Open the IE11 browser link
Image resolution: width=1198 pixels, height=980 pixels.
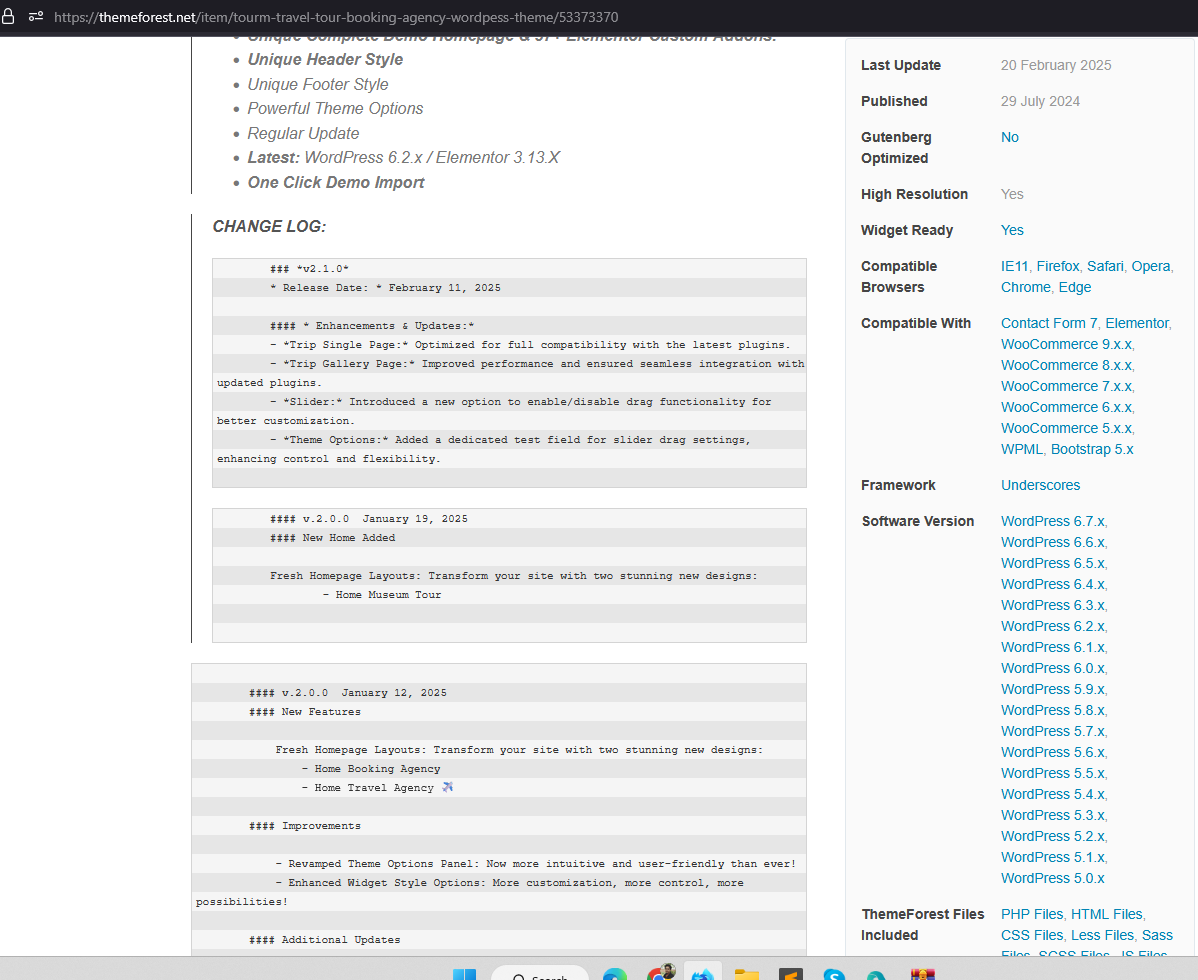click(x=1015, y=267)
